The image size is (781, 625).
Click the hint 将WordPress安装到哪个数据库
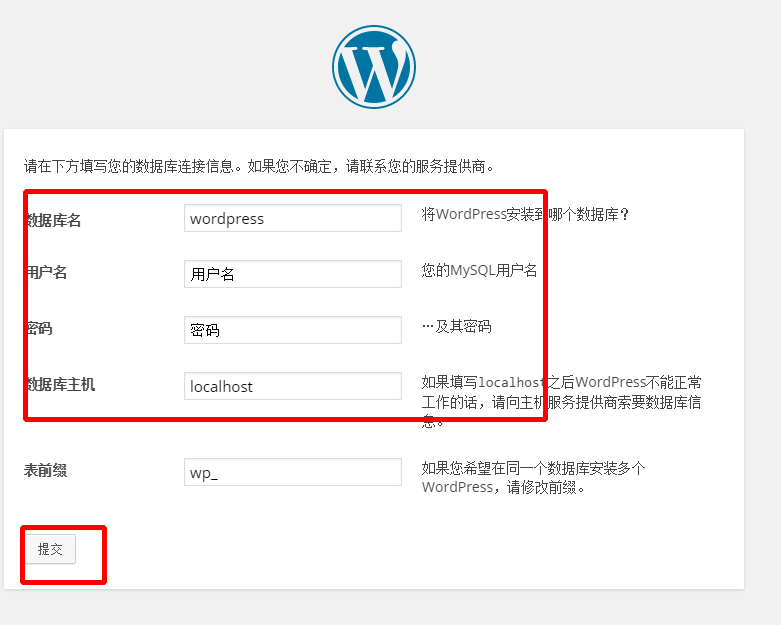coord(525,215)
